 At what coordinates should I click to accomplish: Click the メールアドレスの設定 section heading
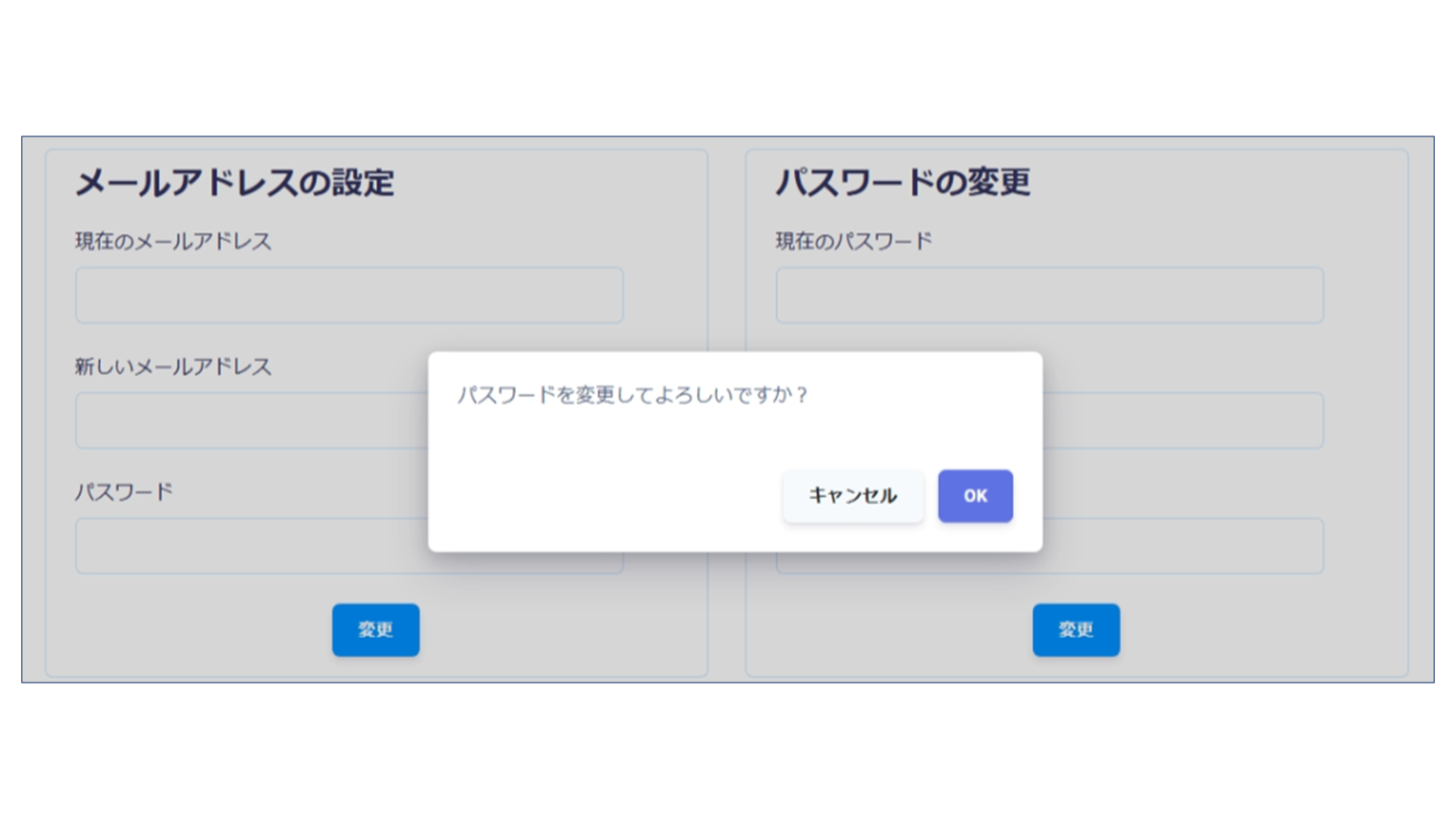tap(235, 180)
